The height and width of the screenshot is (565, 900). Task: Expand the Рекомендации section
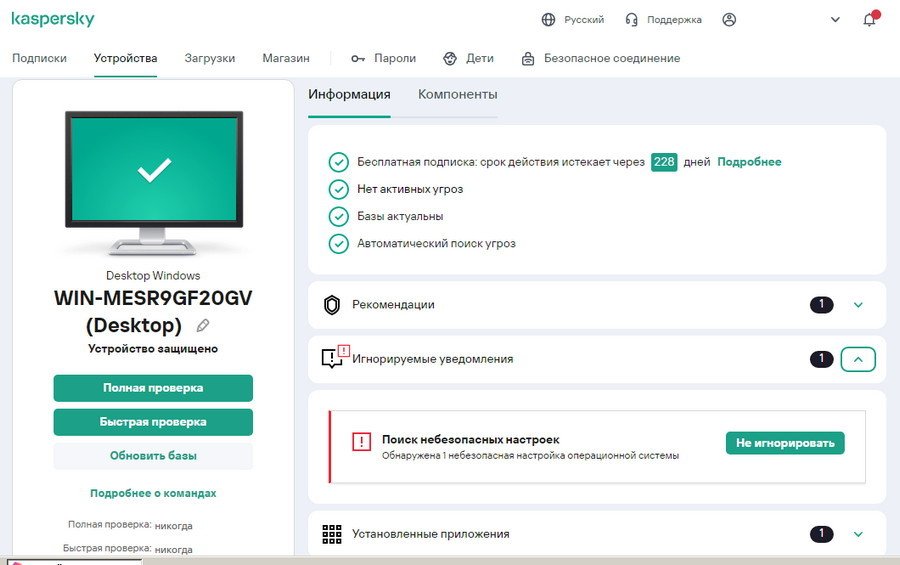pyautogui.click(x=858, y=305)
